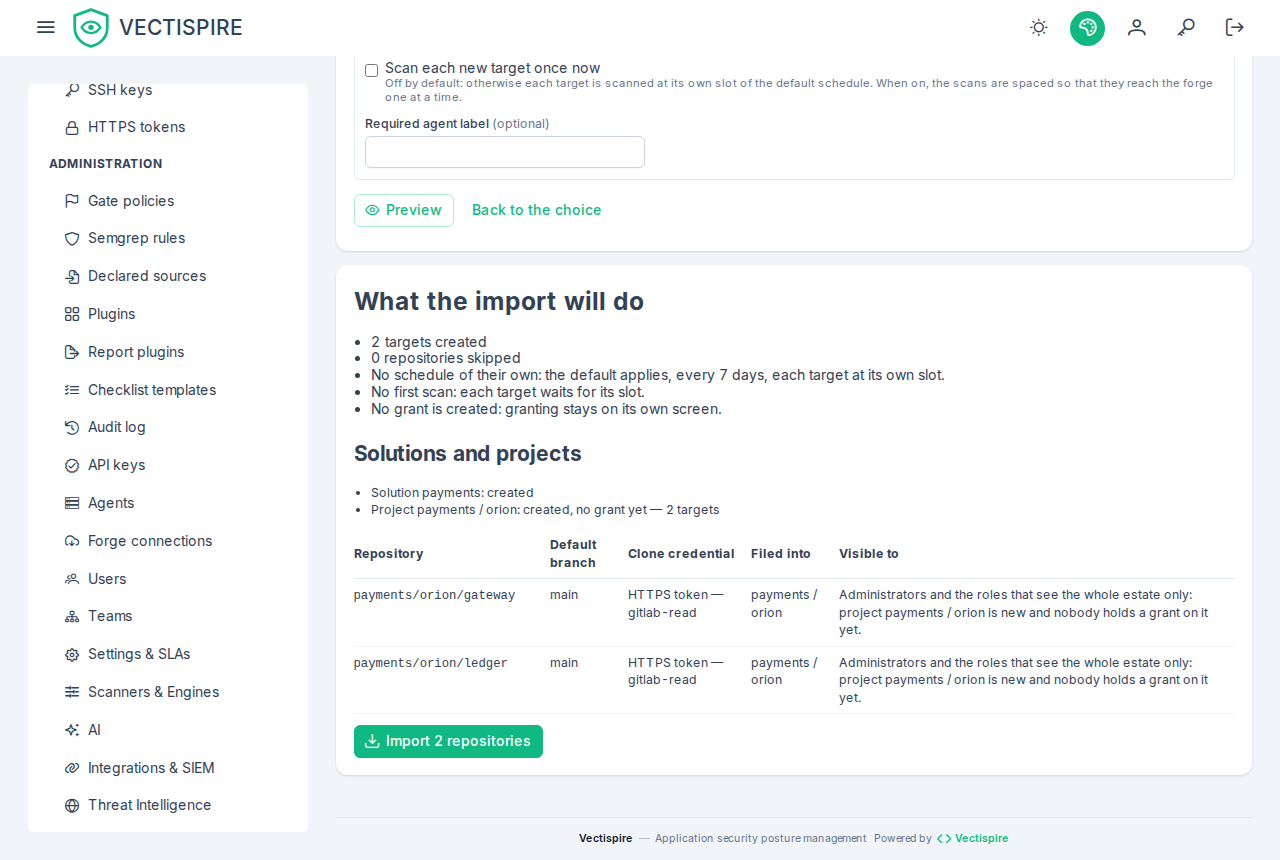Click the Plugins grid icon
Image resolution: width=1280 pixels, height=860 pixels.
click(x=72, y=314)
